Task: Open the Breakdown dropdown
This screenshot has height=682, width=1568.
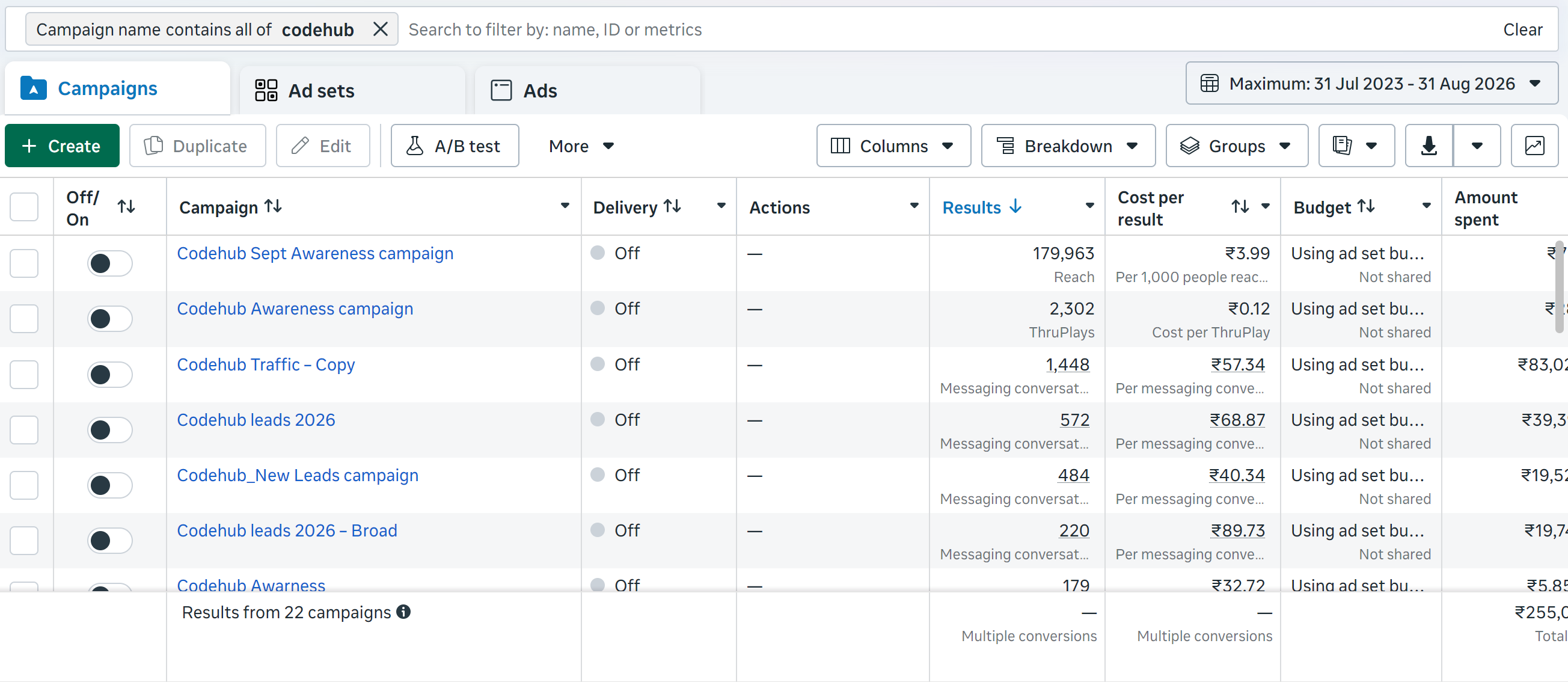Action: point(1068,146)
